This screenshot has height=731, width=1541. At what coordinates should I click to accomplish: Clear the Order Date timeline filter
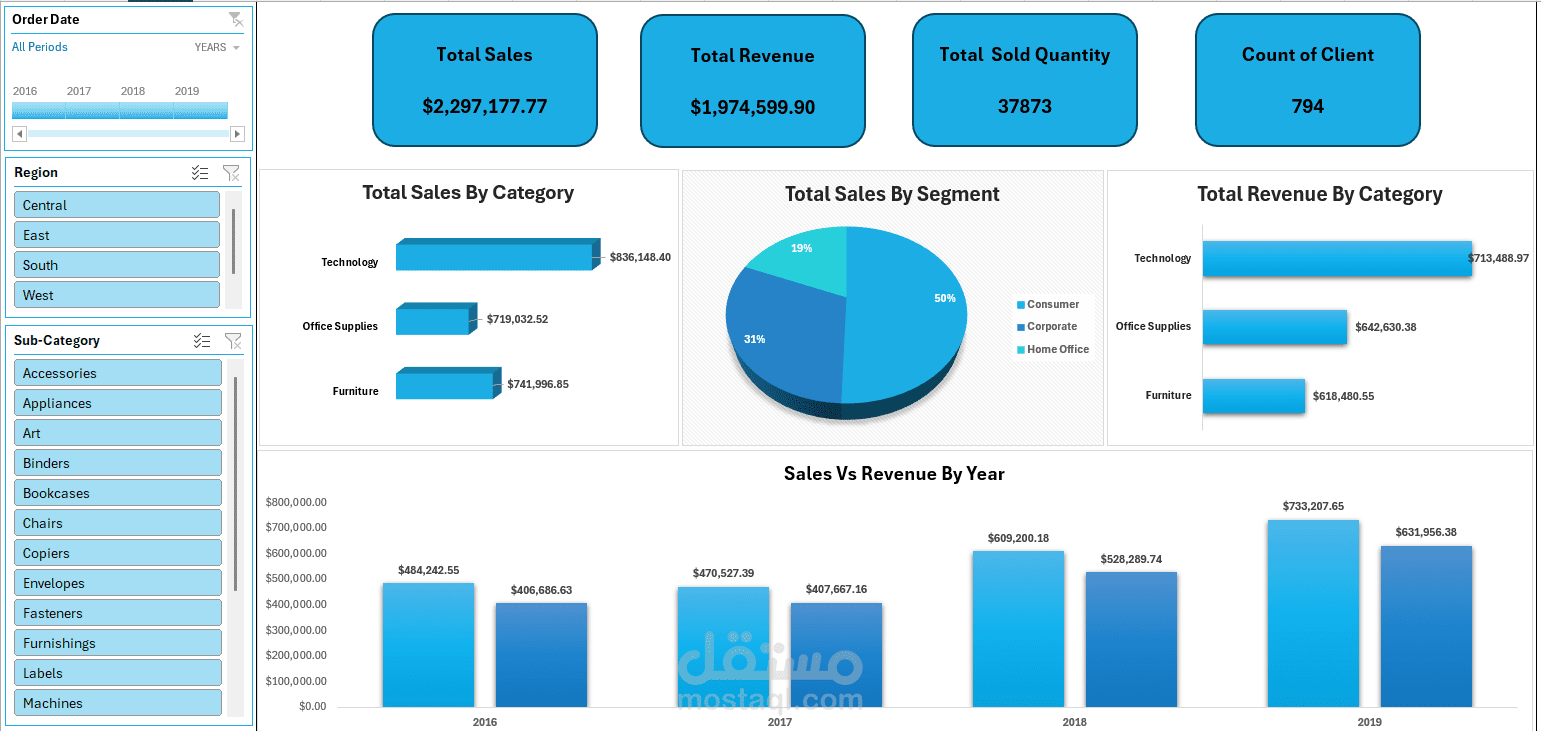235,19
